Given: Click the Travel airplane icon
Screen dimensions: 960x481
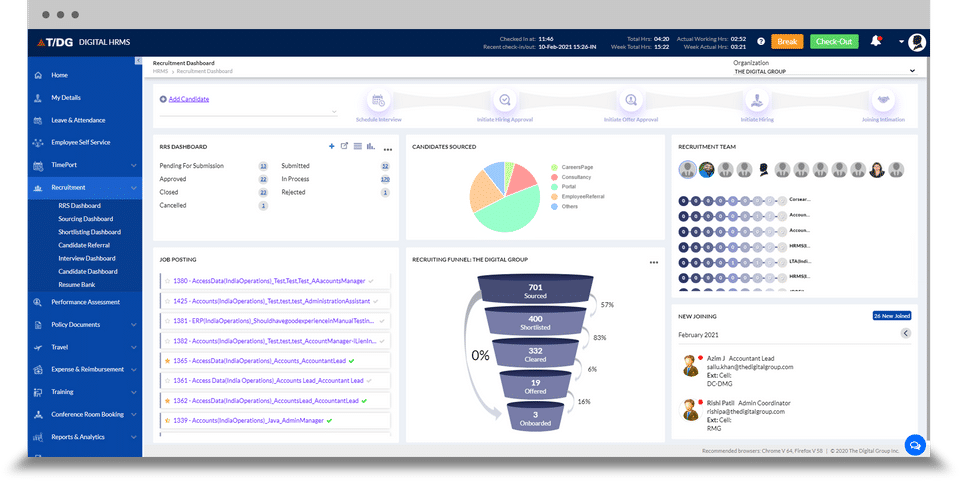Looking at the screenshot, I should click(x=38, y=348).
